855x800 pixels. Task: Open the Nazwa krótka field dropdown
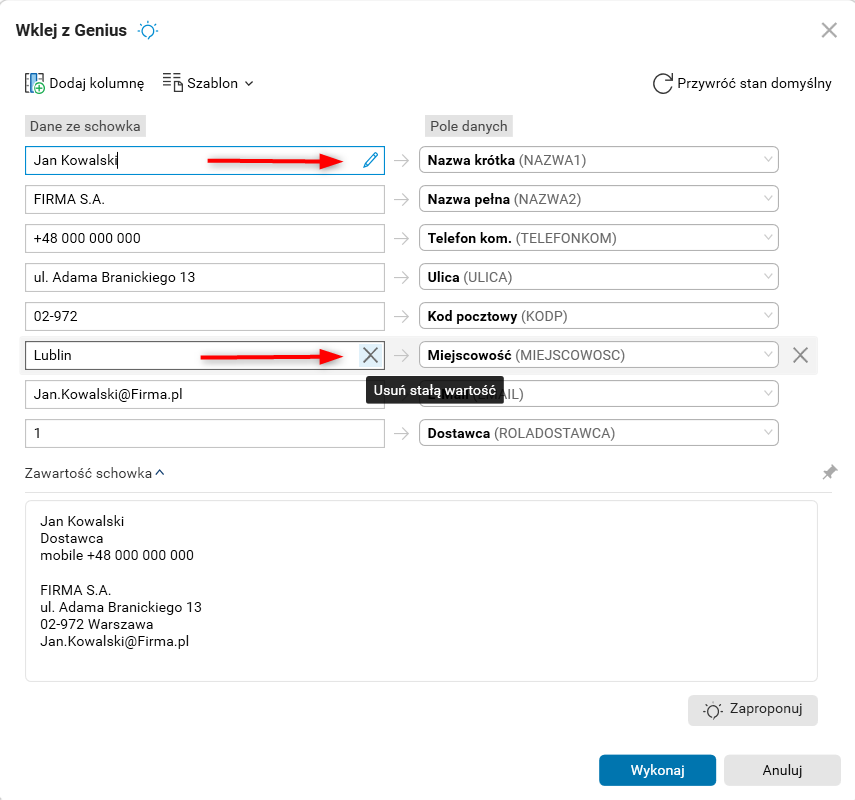768,160
